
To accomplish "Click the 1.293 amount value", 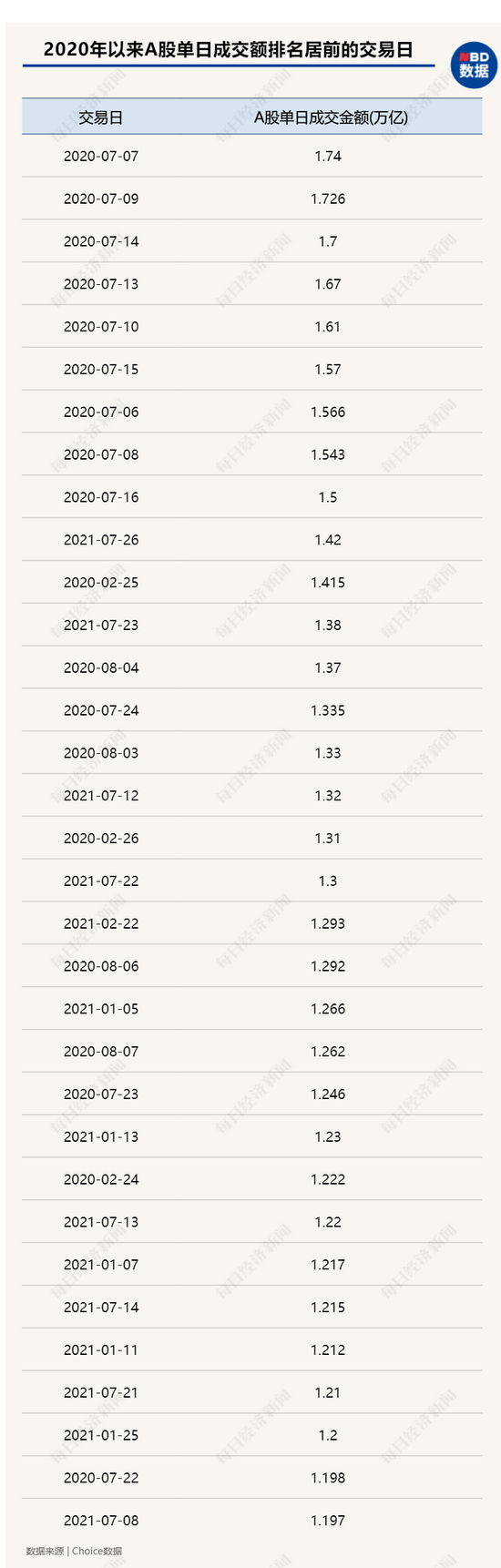I will [x=328, y=923].
